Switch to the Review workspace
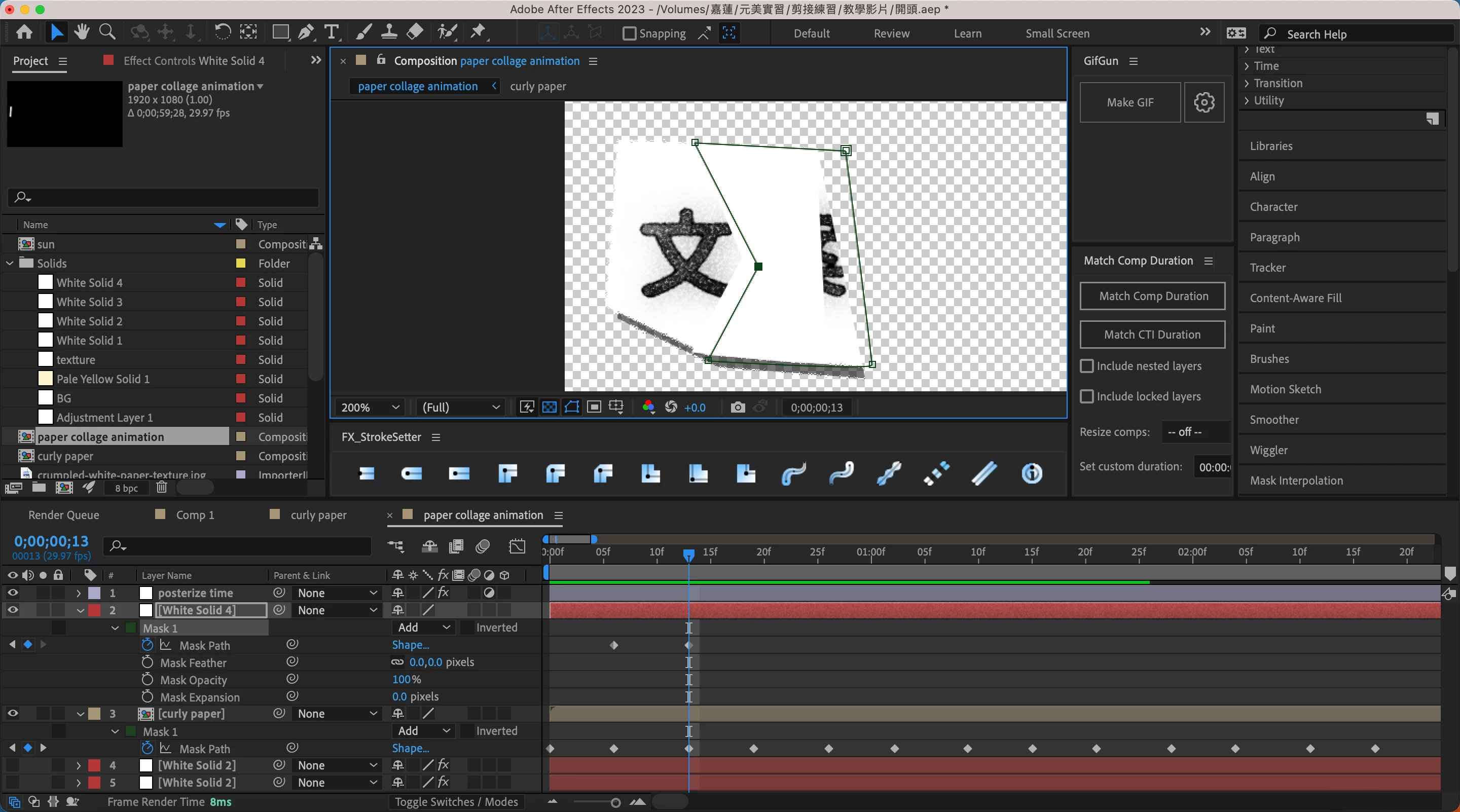 pos(891,33)
